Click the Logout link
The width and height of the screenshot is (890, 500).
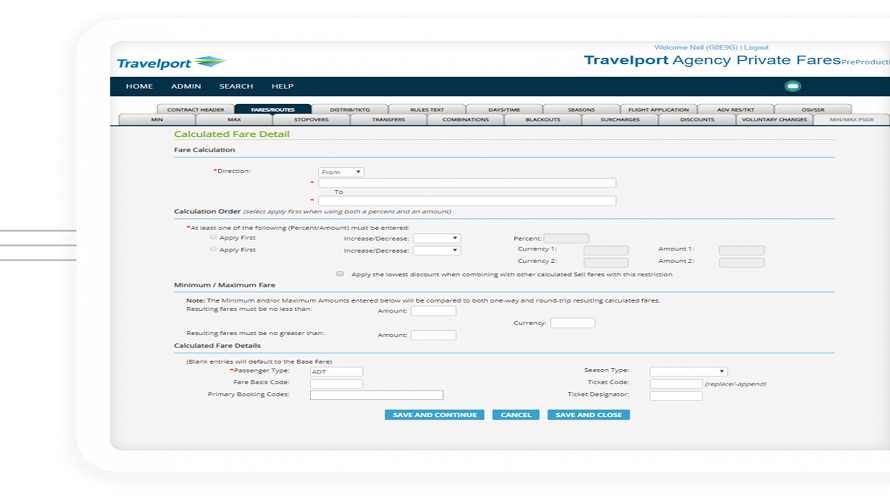click(756, 48)
